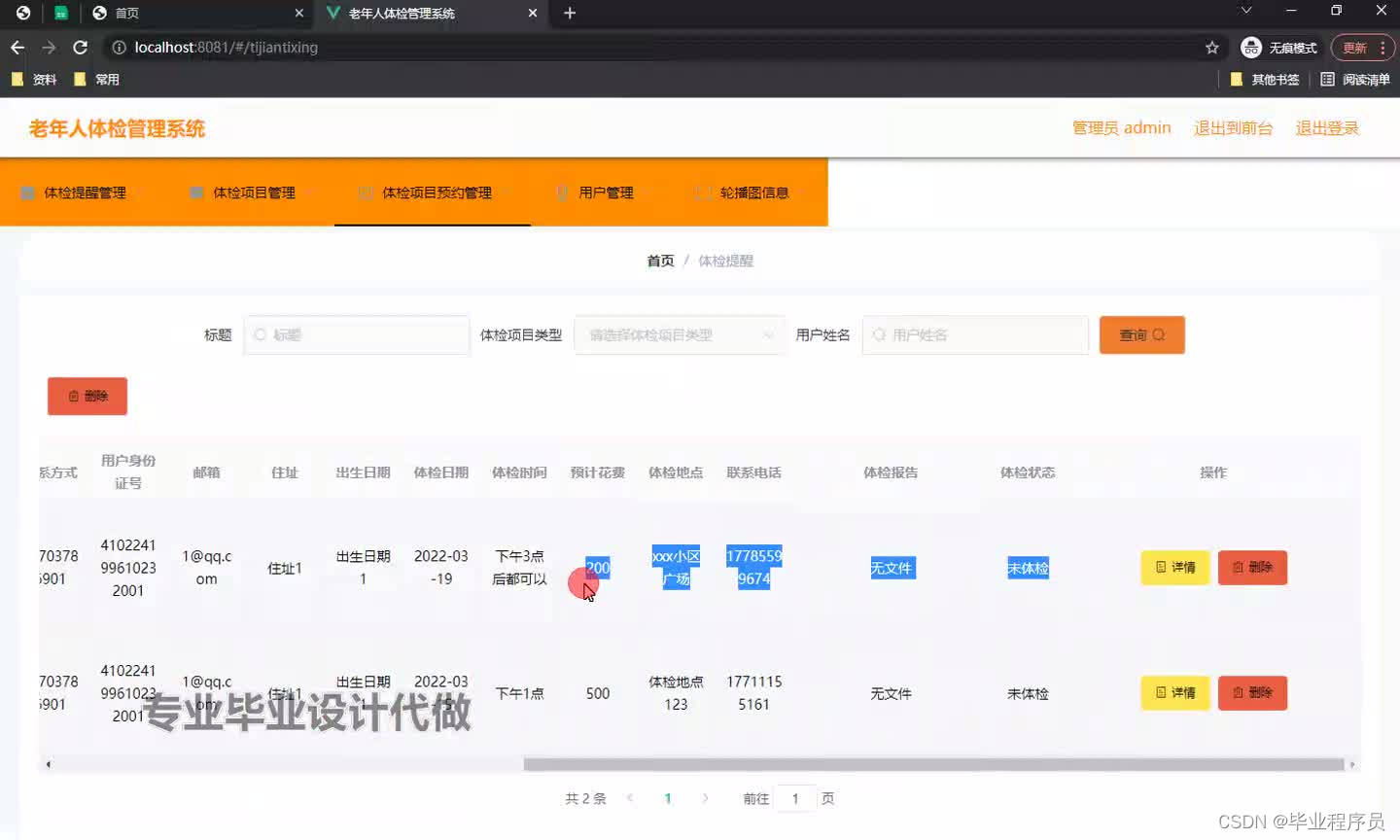
Task: Click the scrollbar right arrow
Action: tap(1351, 764)
